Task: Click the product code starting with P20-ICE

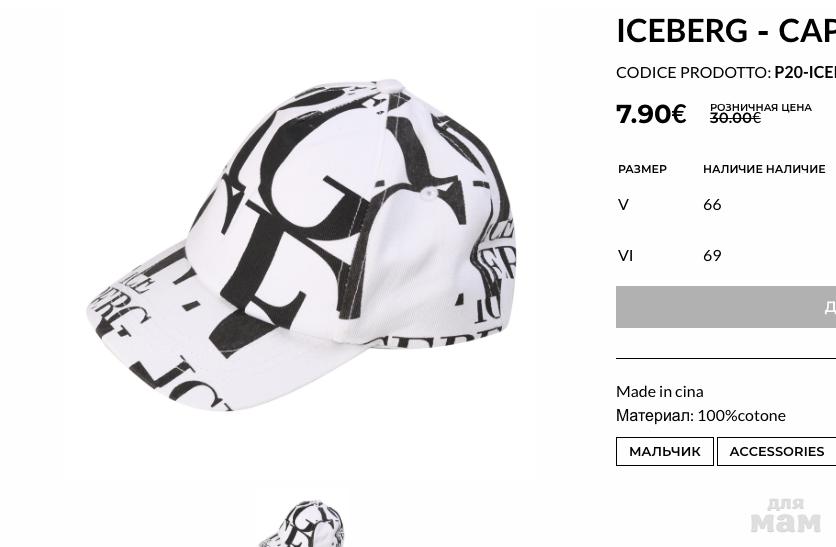Action: click(805, 73)
